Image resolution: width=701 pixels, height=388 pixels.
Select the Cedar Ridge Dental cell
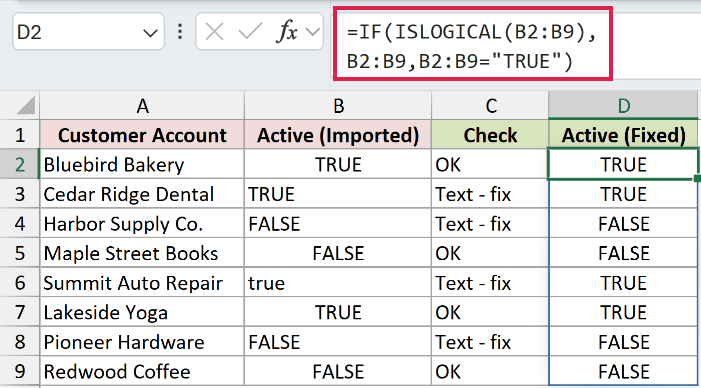[x=142, y=194]
